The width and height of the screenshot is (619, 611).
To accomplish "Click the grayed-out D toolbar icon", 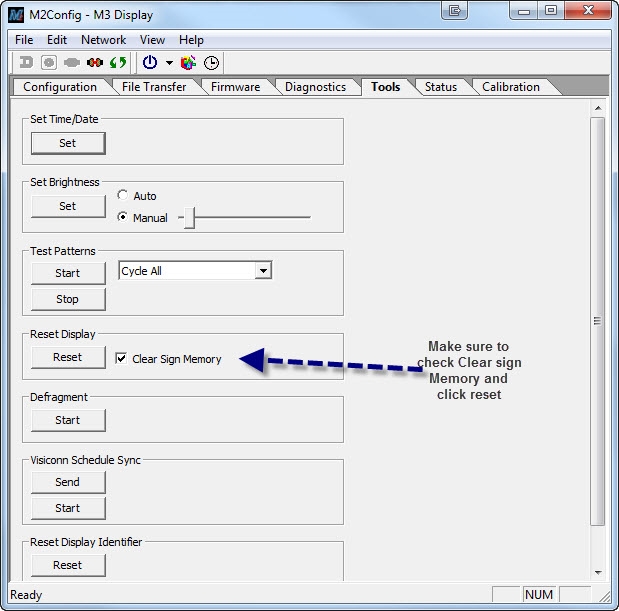I will pyautogui.click(x=26, y=62).
